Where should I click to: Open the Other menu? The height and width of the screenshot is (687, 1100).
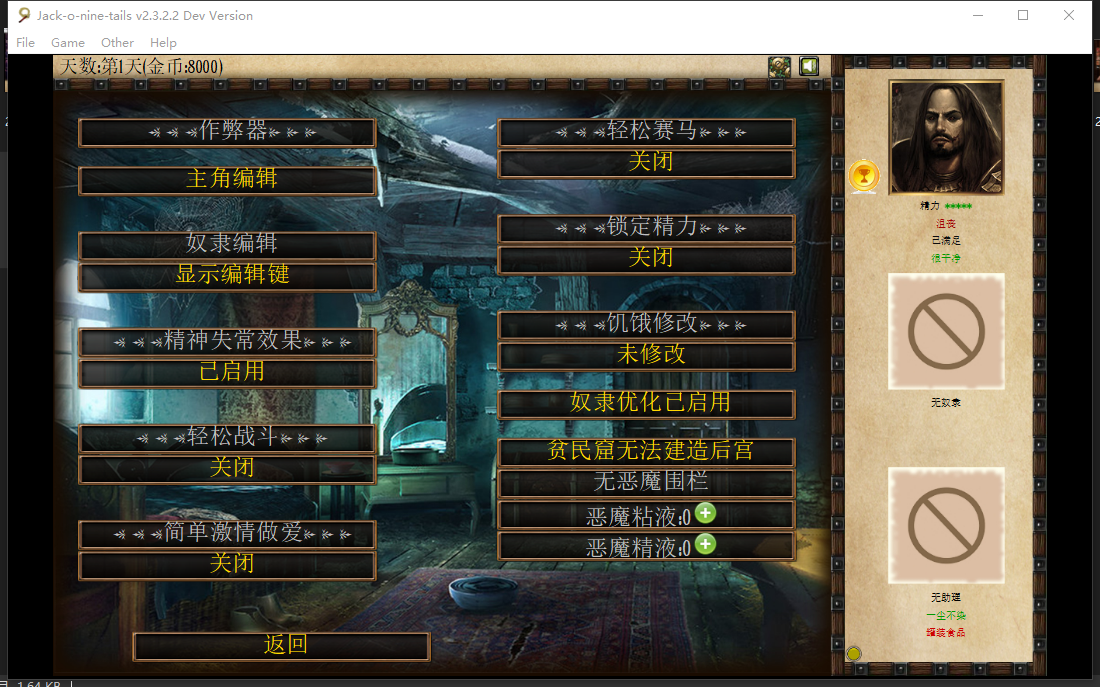(x=117, y=43)
